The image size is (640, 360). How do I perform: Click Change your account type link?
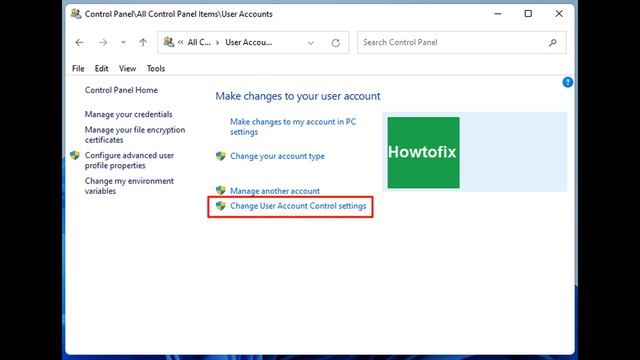[277, 156]
